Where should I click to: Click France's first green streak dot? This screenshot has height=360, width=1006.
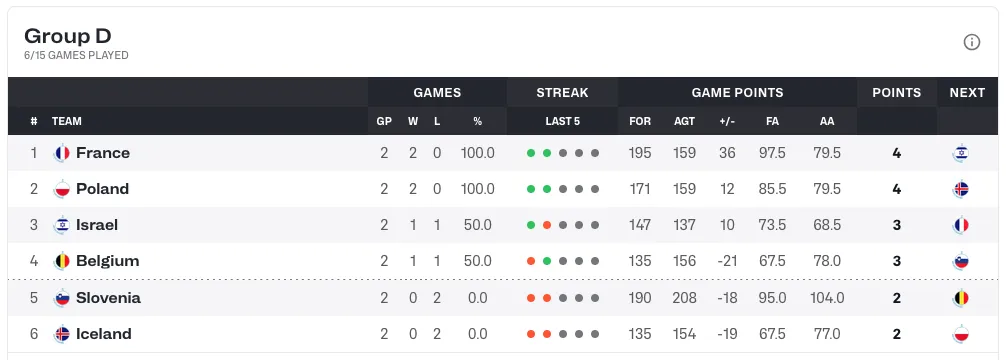[531, 153]
